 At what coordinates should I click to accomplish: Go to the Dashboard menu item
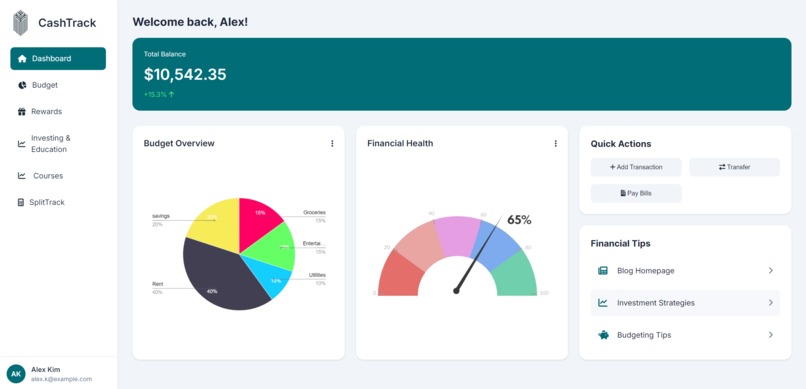(x=58, y=59)
